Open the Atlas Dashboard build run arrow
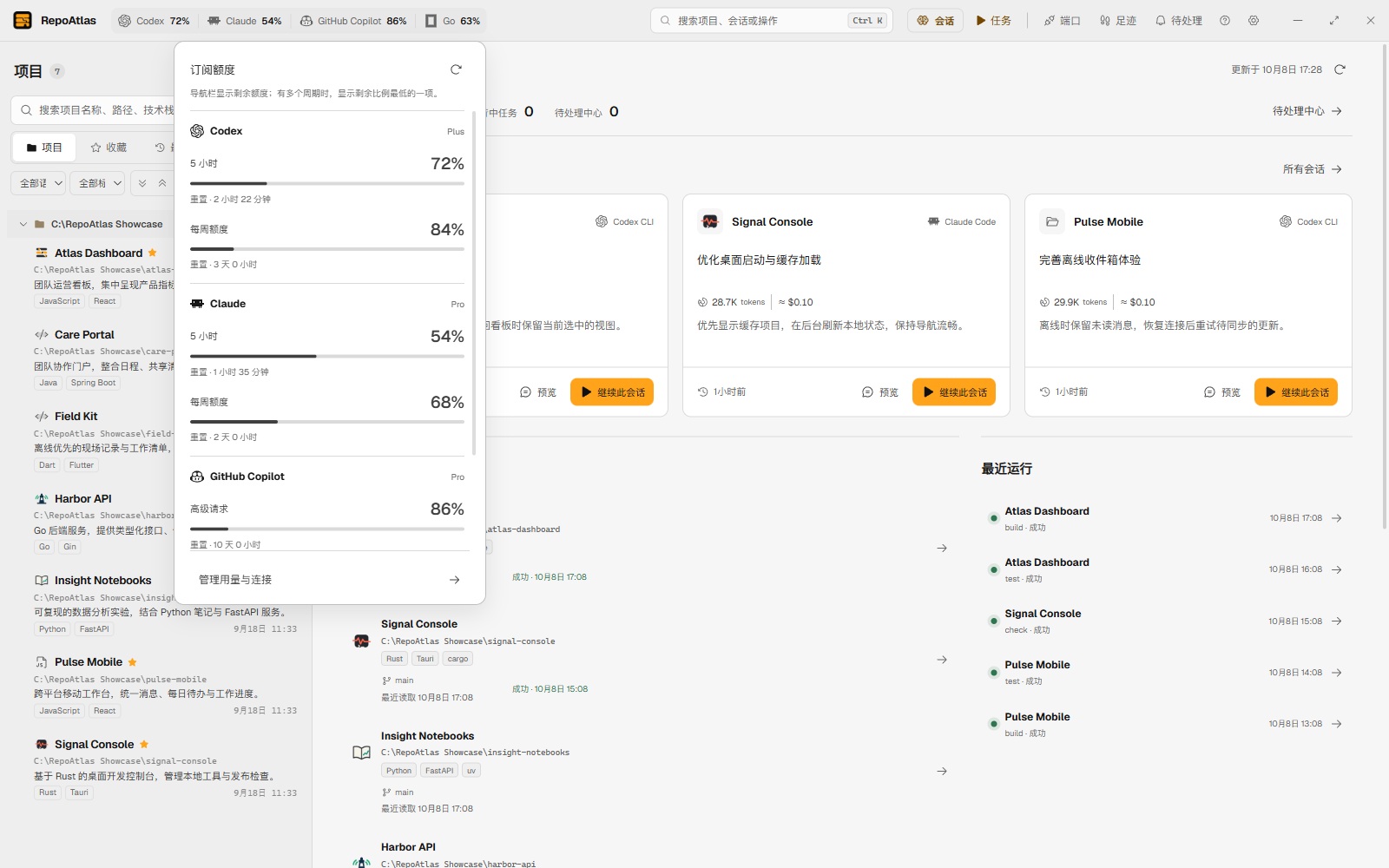 point(1337,518)
